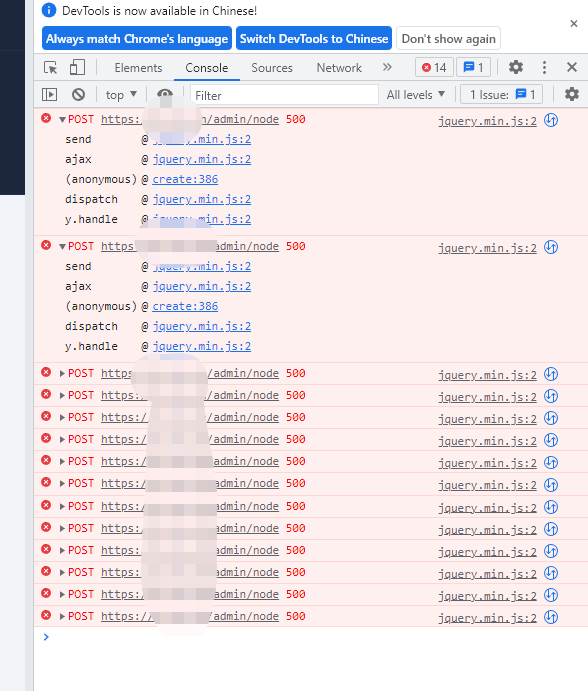Dismiss the language notification banner
This screenshot has width=588, height=691.
point(573,24)
